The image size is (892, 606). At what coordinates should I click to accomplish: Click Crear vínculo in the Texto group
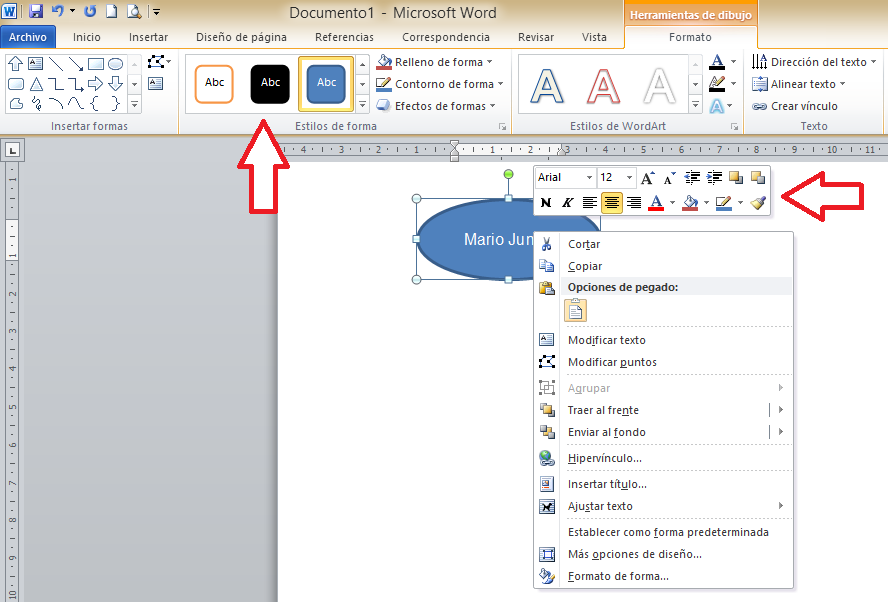[x=796, y=106]
